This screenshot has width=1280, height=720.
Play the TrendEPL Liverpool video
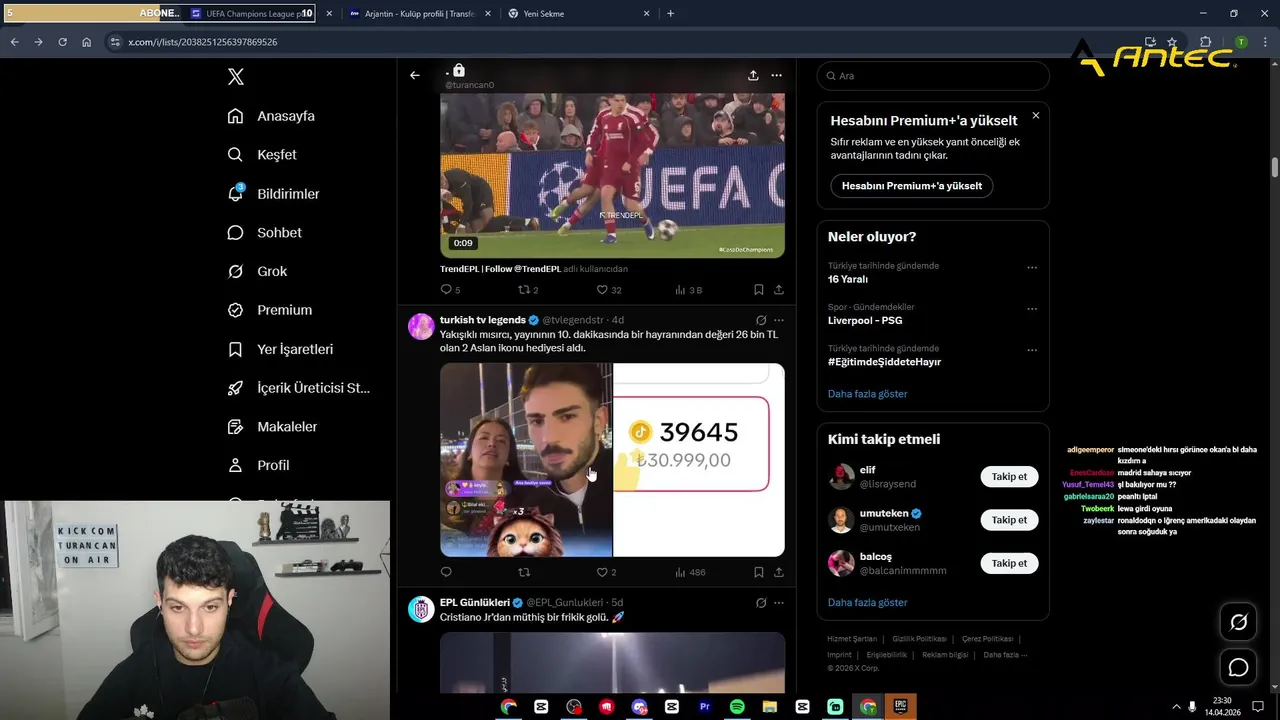pyautogui.click(x=613, y=176)
